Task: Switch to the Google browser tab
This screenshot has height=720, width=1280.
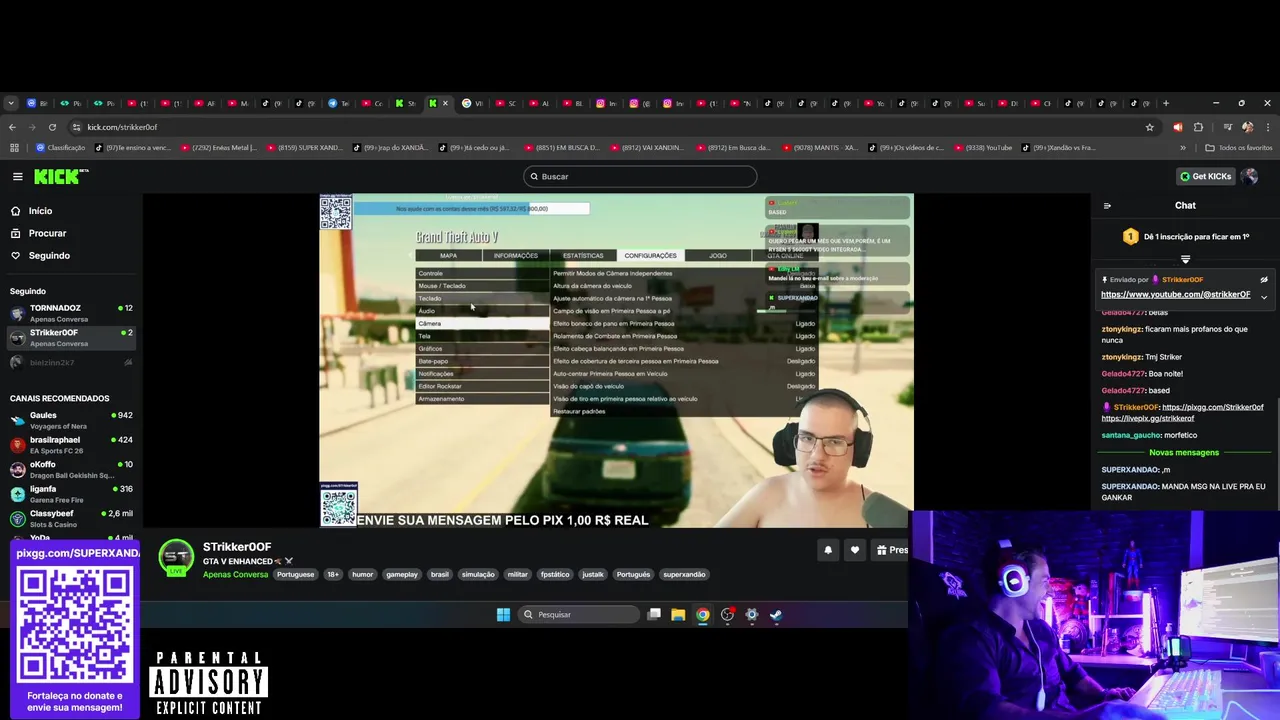Action: [x=472, y=103]
